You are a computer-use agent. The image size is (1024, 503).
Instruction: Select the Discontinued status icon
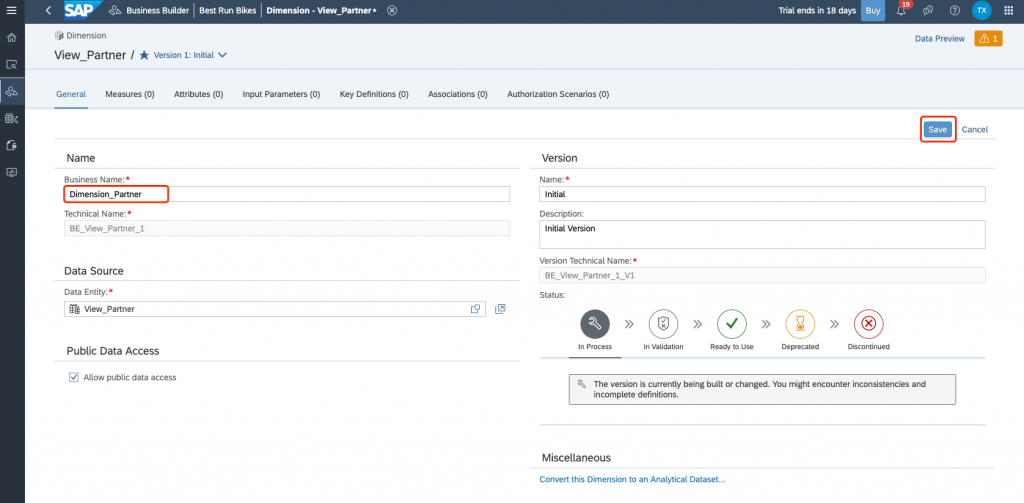[869, 323]
